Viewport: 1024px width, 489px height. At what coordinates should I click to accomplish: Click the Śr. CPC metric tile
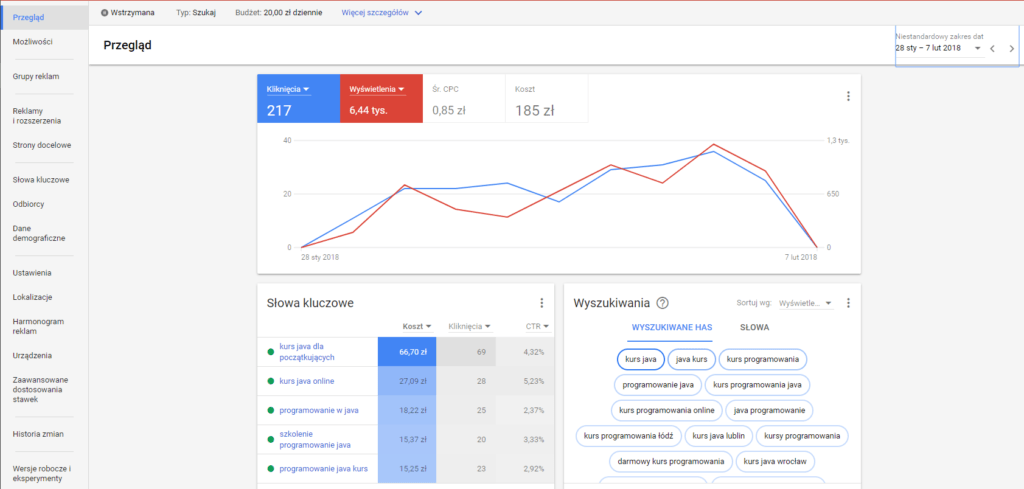coord(464,99)
